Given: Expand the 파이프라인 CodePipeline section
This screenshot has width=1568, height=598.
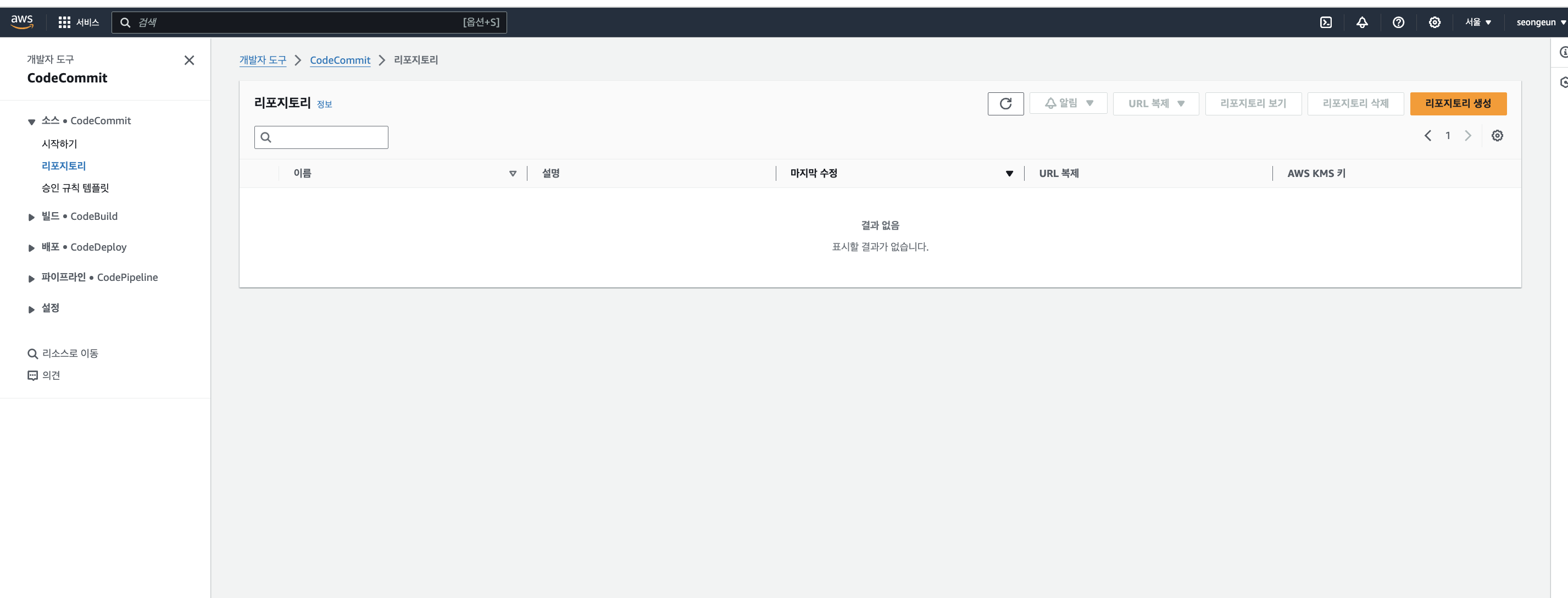Looking at the screenshot, I should (31, 278).
